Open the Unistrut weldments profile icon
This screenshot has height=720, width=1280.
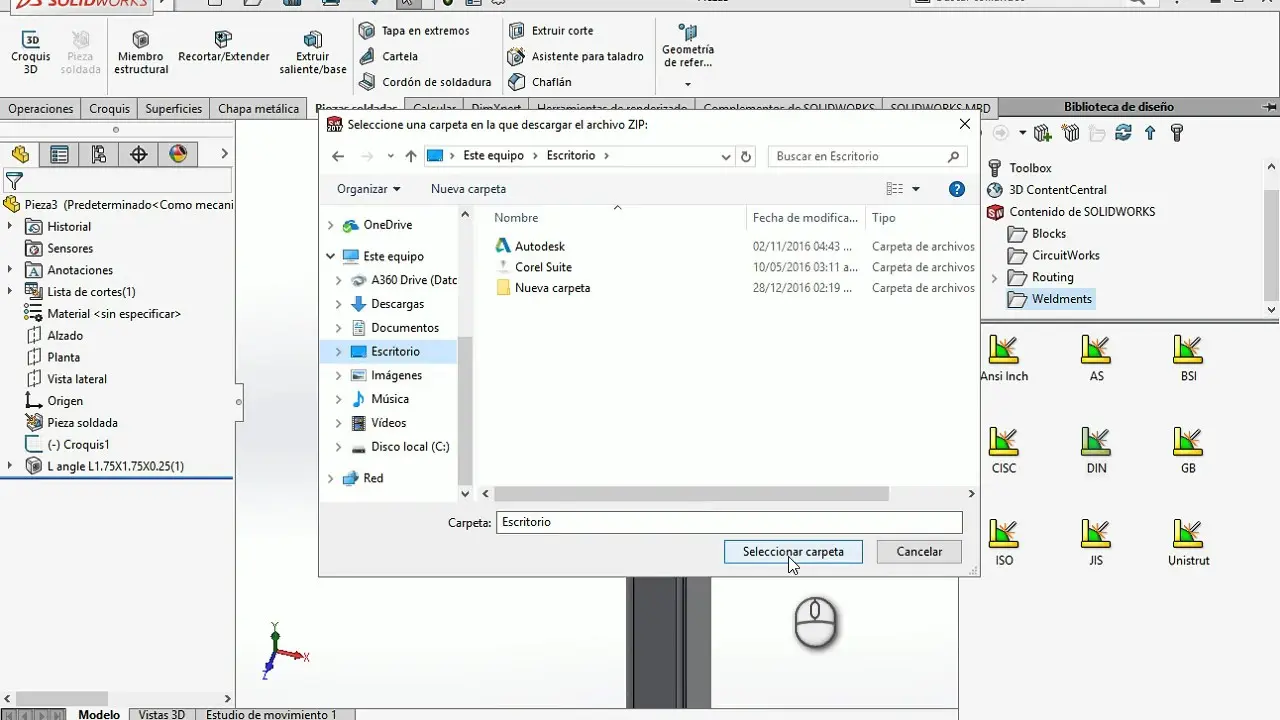tap(1188, 534)
